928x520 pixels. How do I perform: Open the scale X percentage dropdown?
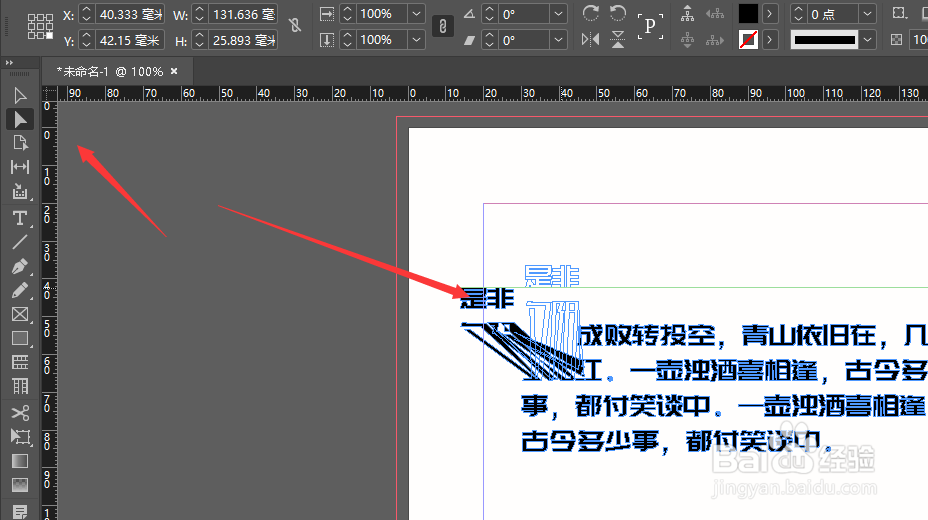(417, 14)
